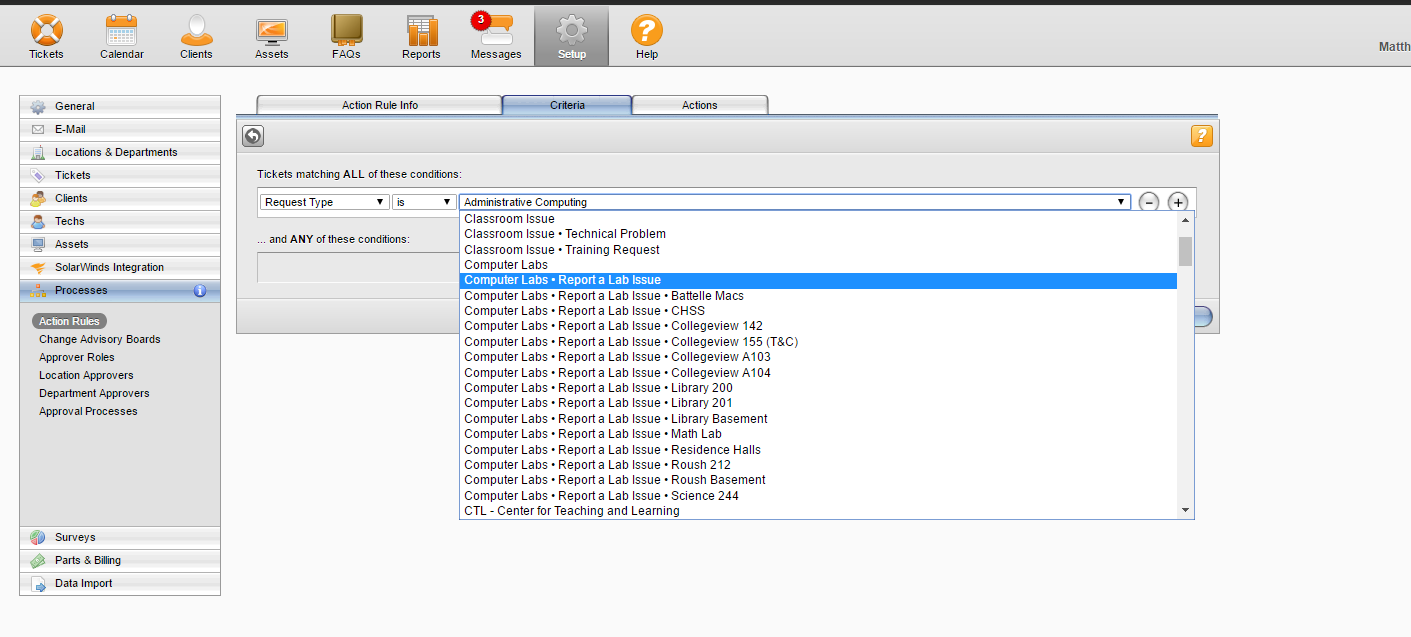Choose Roush Basement option

tap(818, 480)
